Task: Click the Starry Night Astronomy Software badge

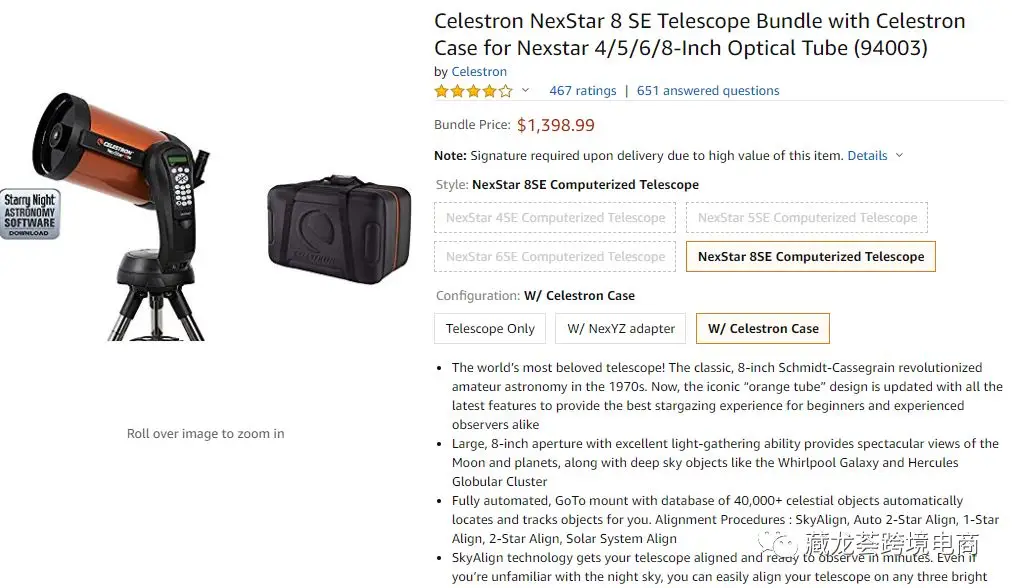Action: (x=30, y=214)
